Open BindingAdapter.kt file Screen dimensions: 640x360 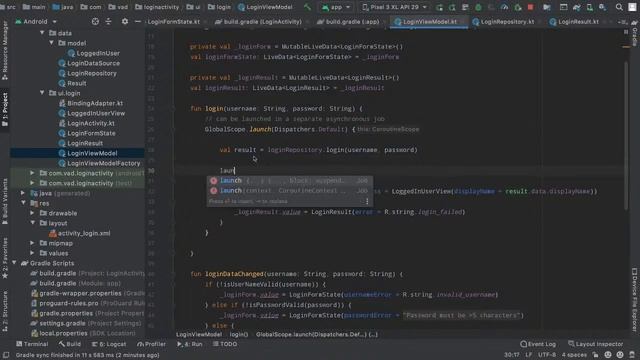click(x=91, y=103)
